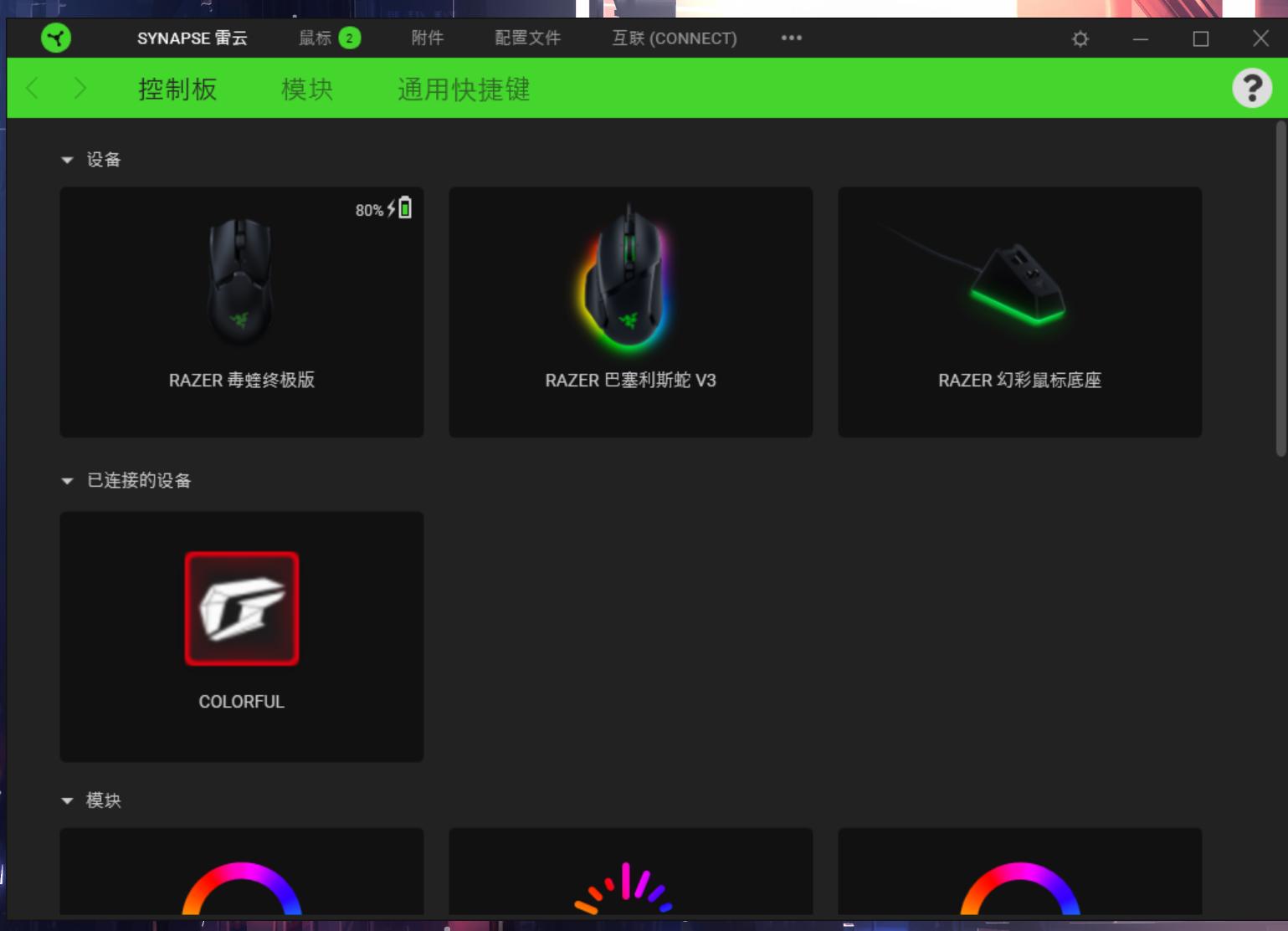Select the 控制板 sub-tab
The height and width of the screenshot is (931, 1288).
click(x=177, y=89)
